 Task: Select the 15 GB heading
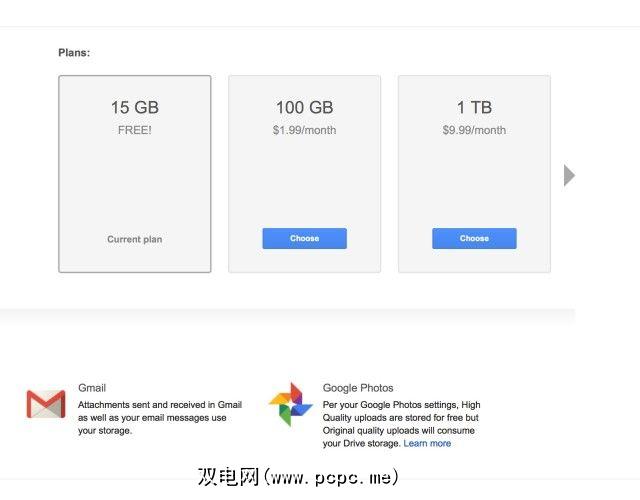[x=135, y=107]
